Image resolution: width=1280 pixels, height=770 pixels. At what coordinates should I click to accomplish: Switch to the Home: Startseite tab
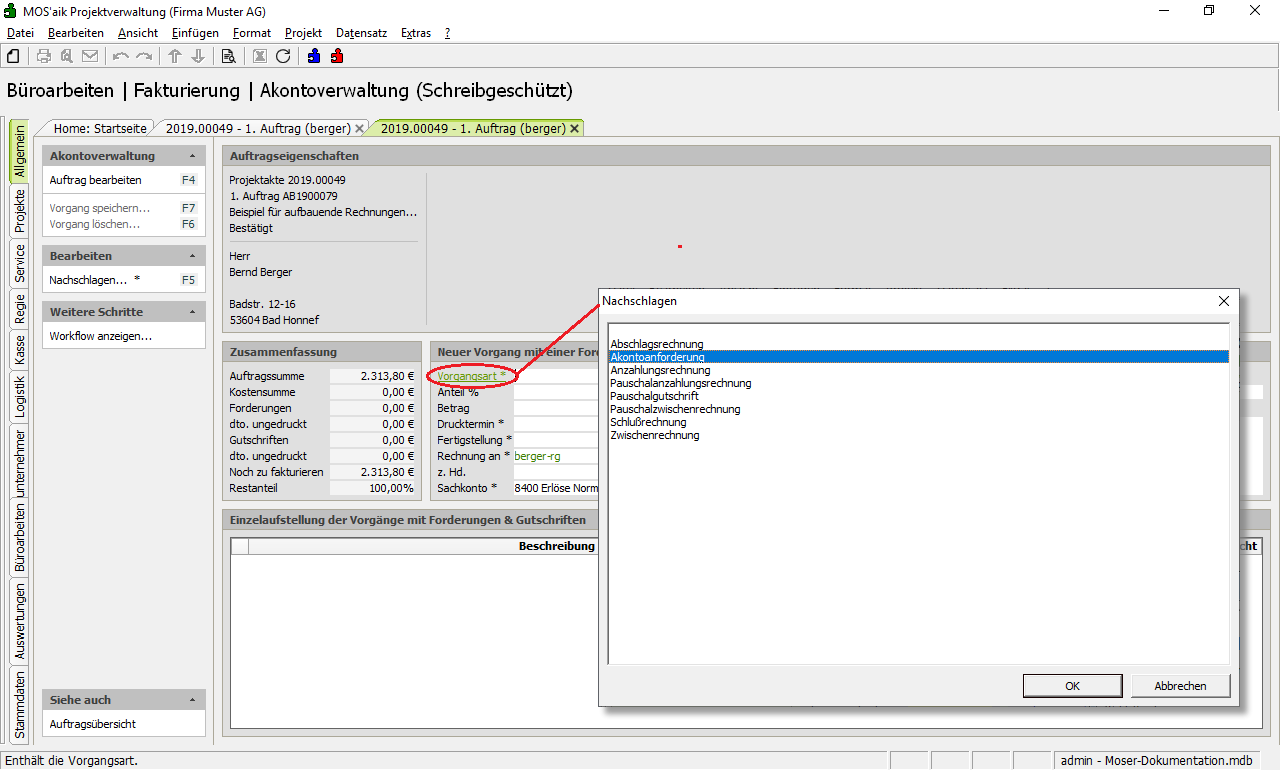pos(100,129)
